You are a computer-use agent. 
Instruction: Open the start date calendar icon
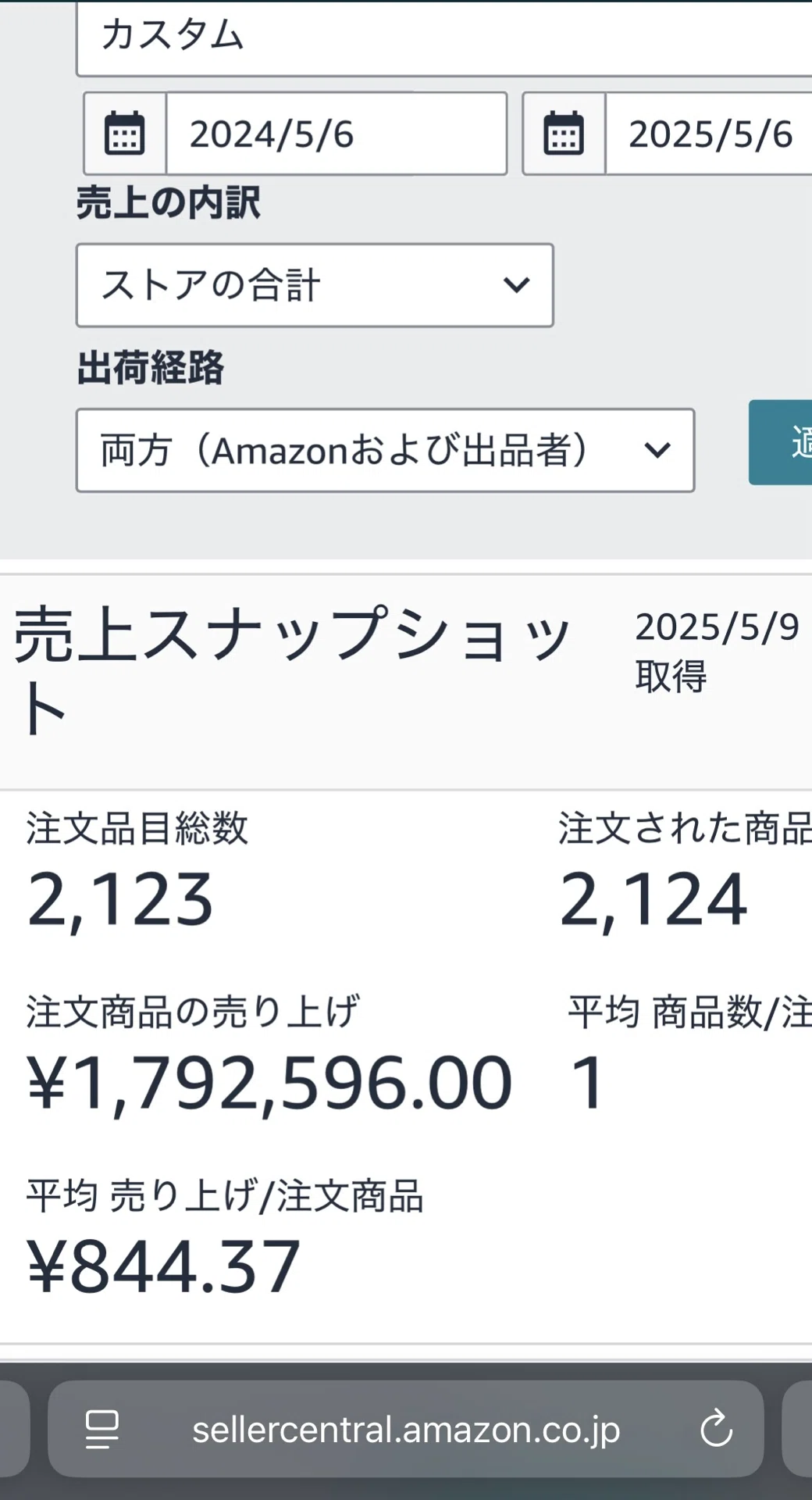pyautogui.click(x=125, y=134)
